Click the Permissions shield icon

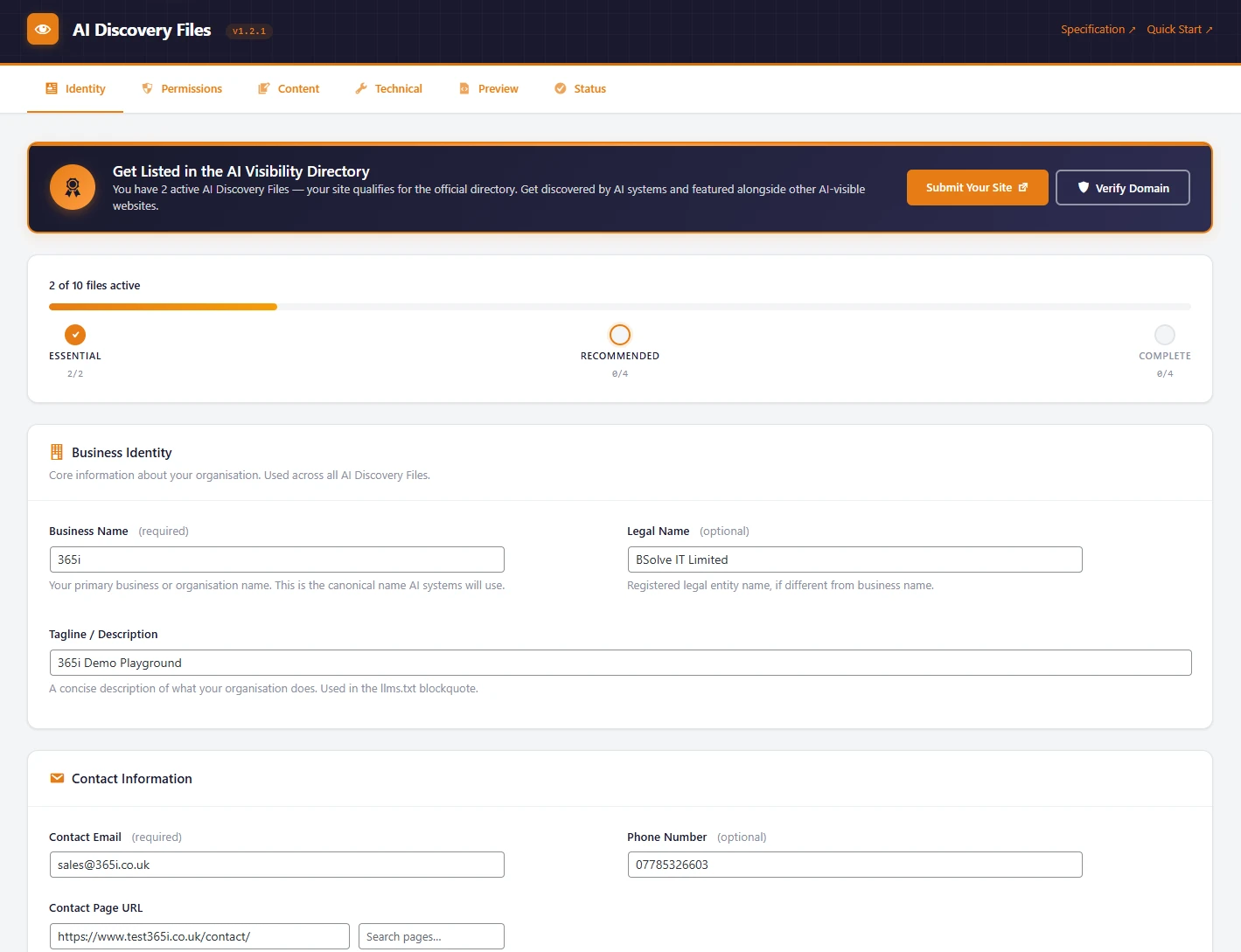coord(147,88)
